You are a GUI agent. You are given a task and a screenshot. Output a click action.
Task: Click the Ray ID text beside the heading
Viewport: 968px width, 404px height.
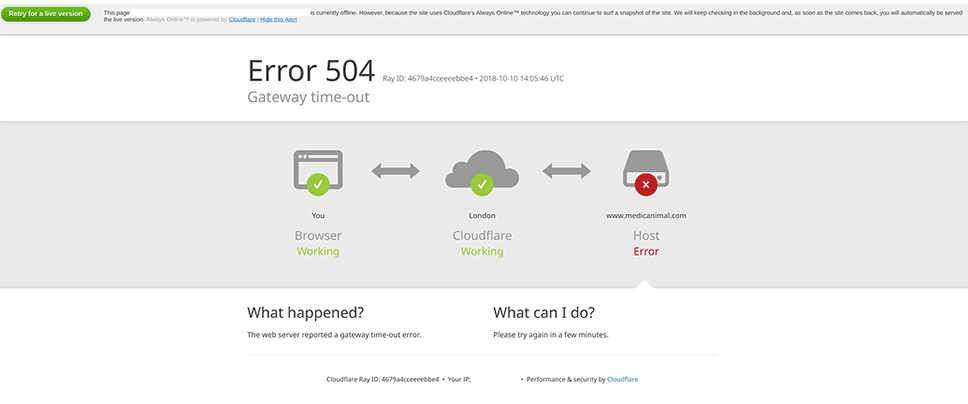[474, 78]
